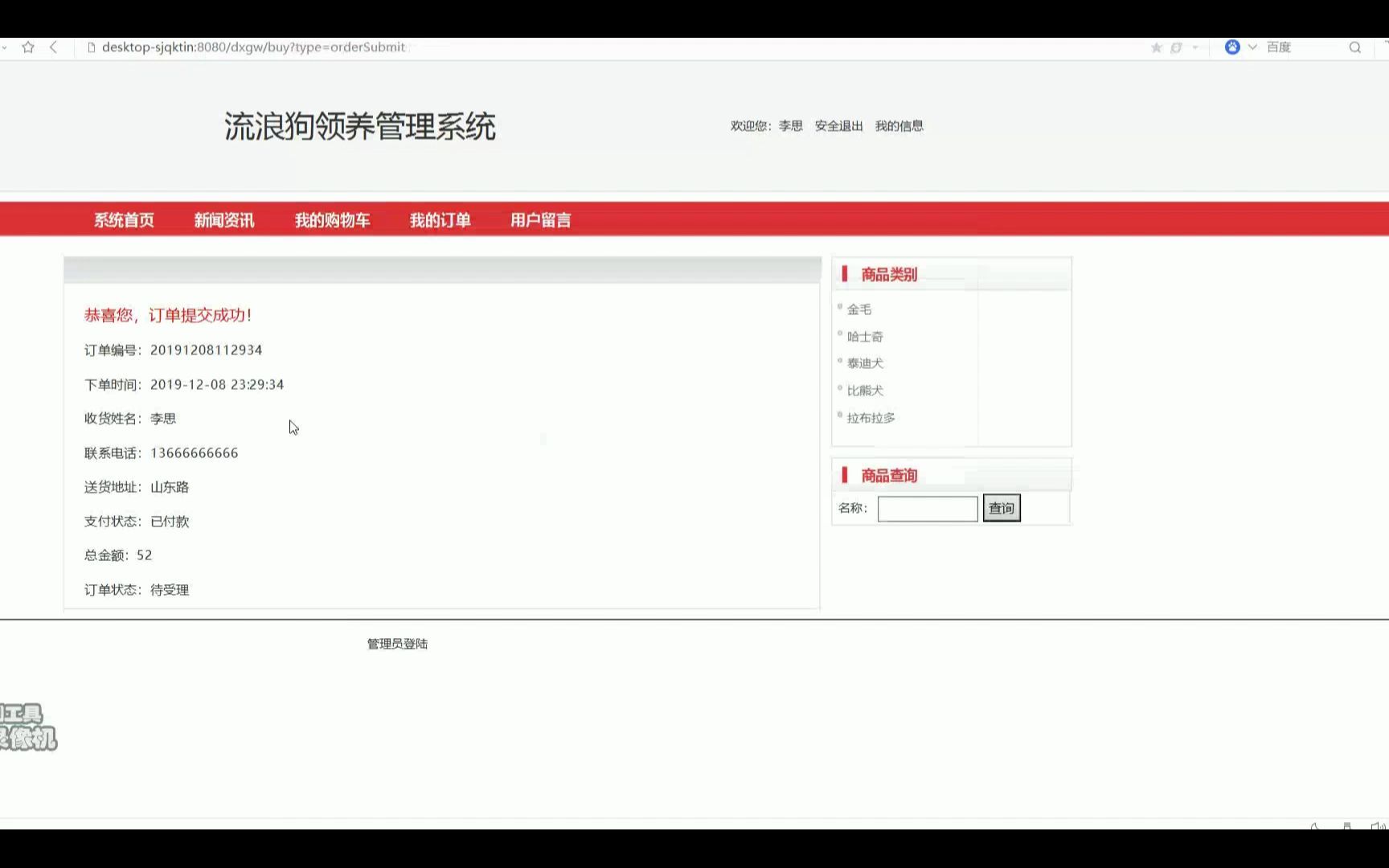Screen dimensions: 1389x868
Task: Open the 管理员登陆 admin login link
Action: [397, 644]
